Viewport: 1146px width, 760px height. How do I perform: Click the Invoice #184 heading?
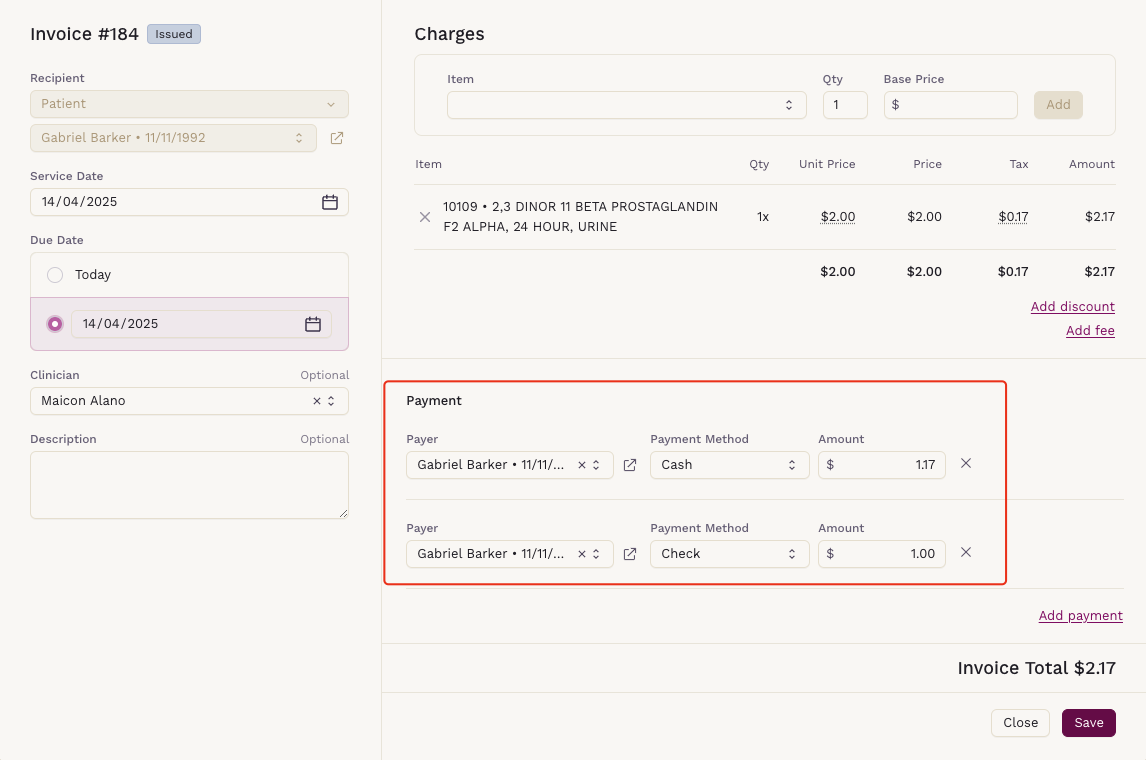(x=84, y=34)
